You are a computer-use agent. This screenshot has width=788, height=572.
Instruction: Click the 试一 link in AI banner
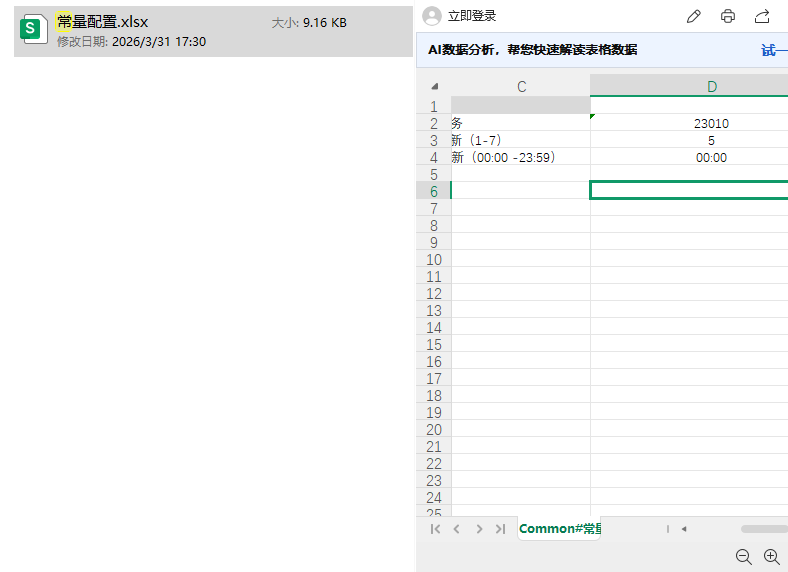(773, 50)
